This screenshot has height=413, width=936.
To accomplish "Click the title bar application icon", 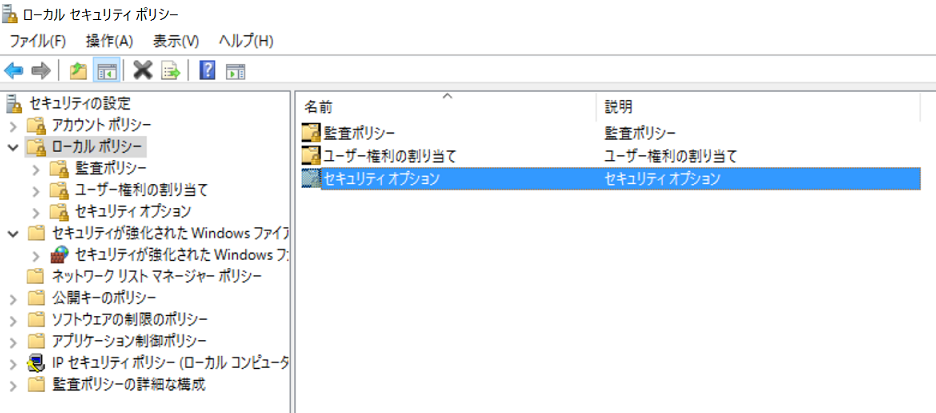I will (x=10, y=14).
